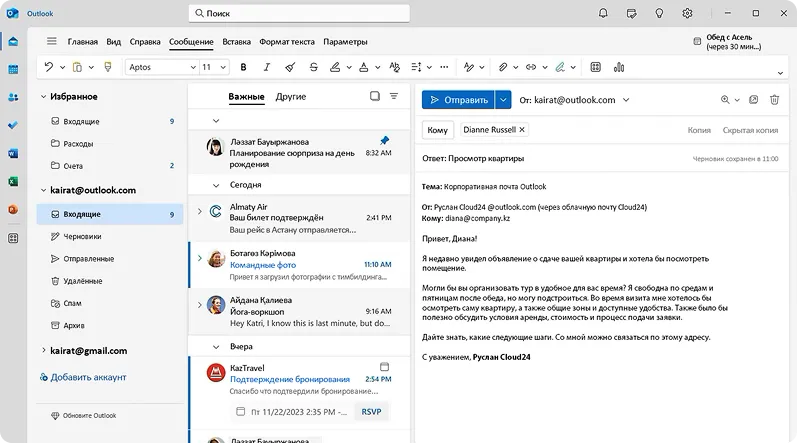Open more formatting options ellipsis
The height and width of the screenshot is (443, 797).
[444, 67]
